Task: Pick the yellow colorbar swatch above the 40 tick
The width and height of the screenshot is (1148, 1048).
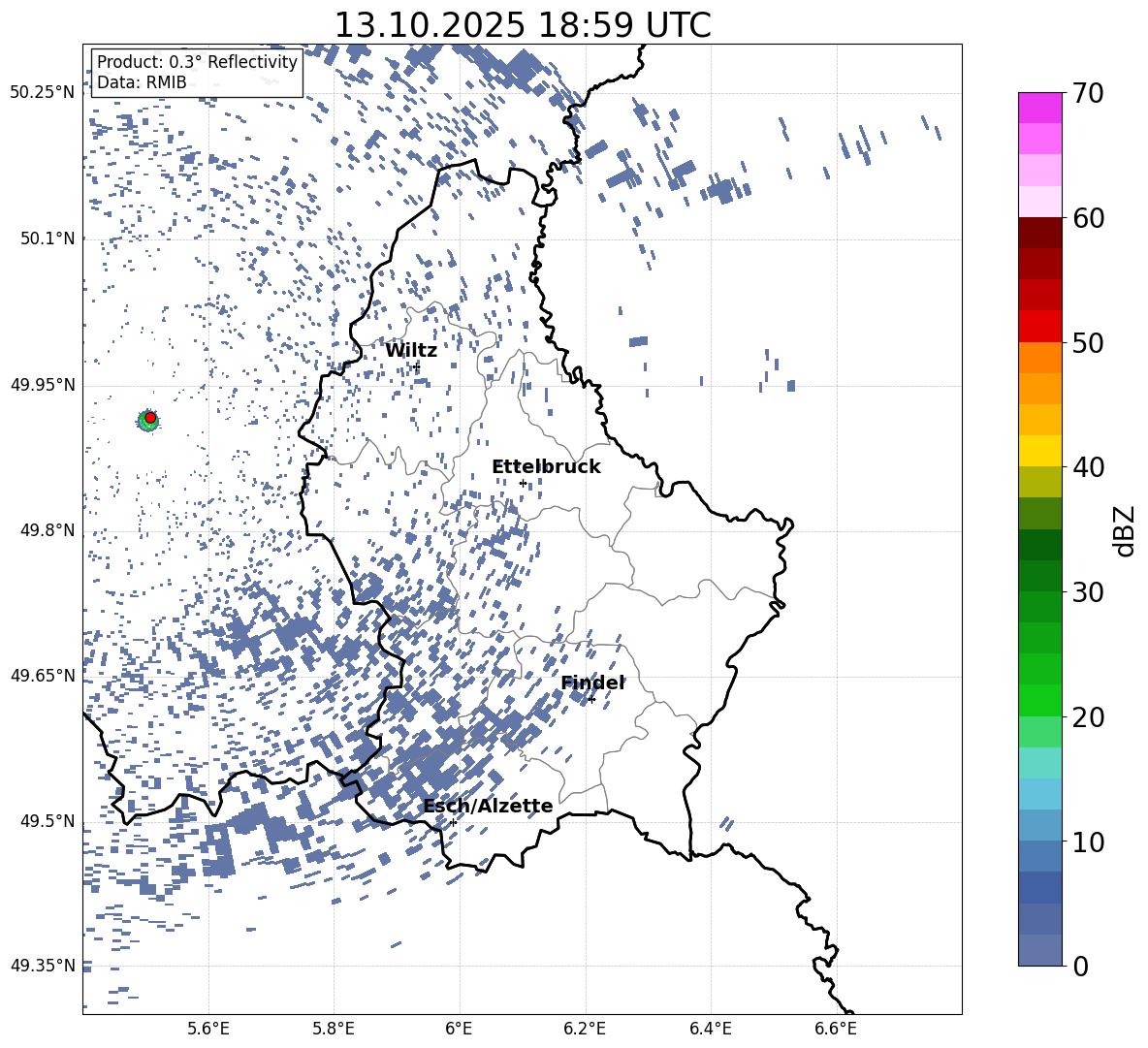Action: click(1039, 451)
